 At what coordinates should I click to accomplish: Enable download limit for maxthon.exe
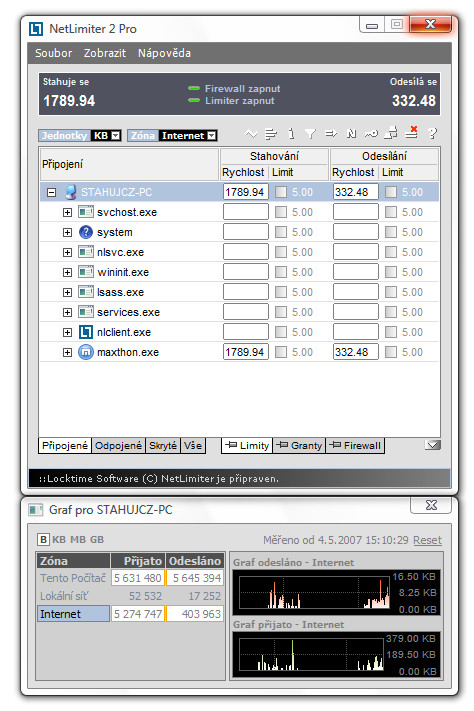click(x=281, y=352)
